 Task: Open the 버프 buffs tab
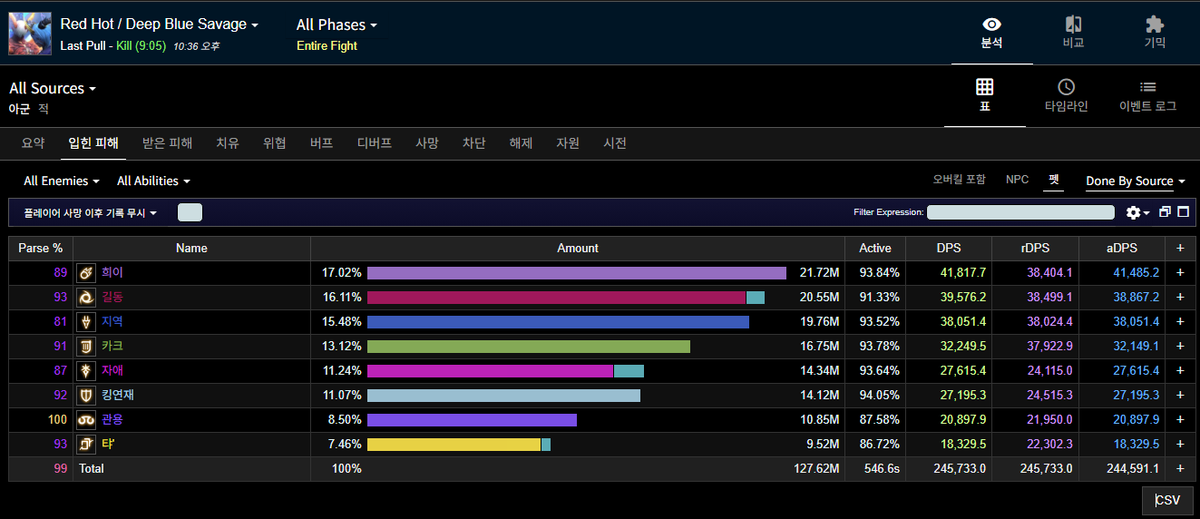pos(321,143)
